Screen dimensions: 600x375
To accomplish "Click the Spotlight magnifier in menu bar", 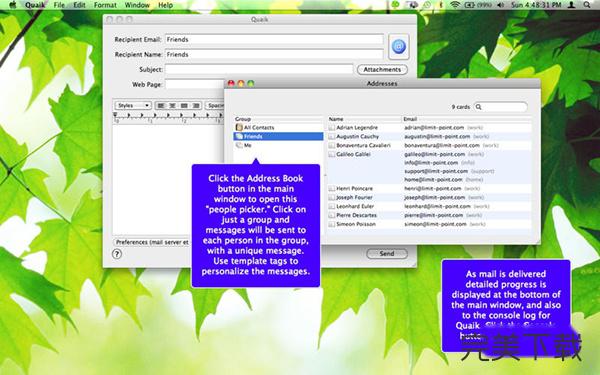I will point(587,5).
